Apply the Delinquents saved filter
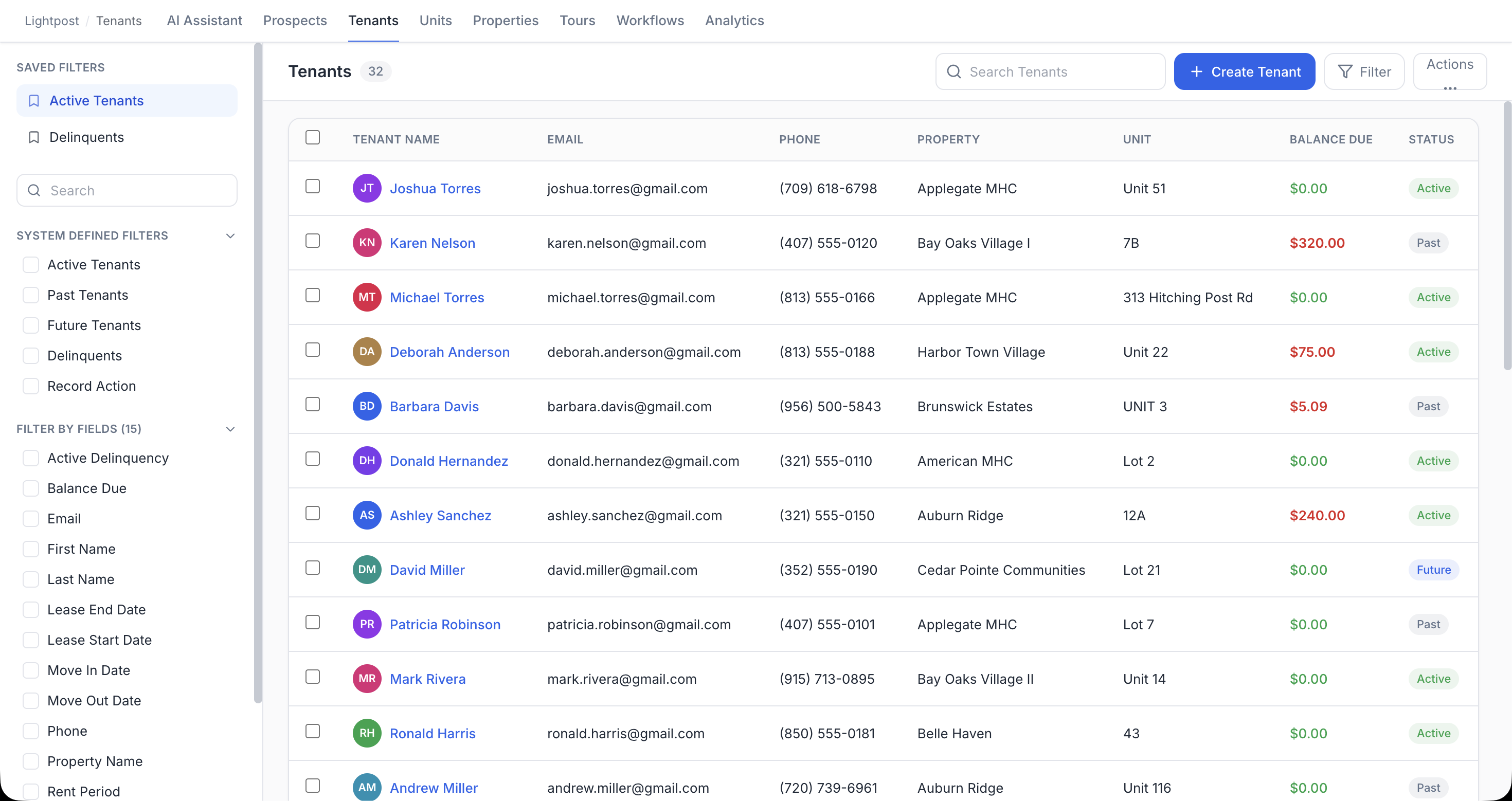 [127, 137]
